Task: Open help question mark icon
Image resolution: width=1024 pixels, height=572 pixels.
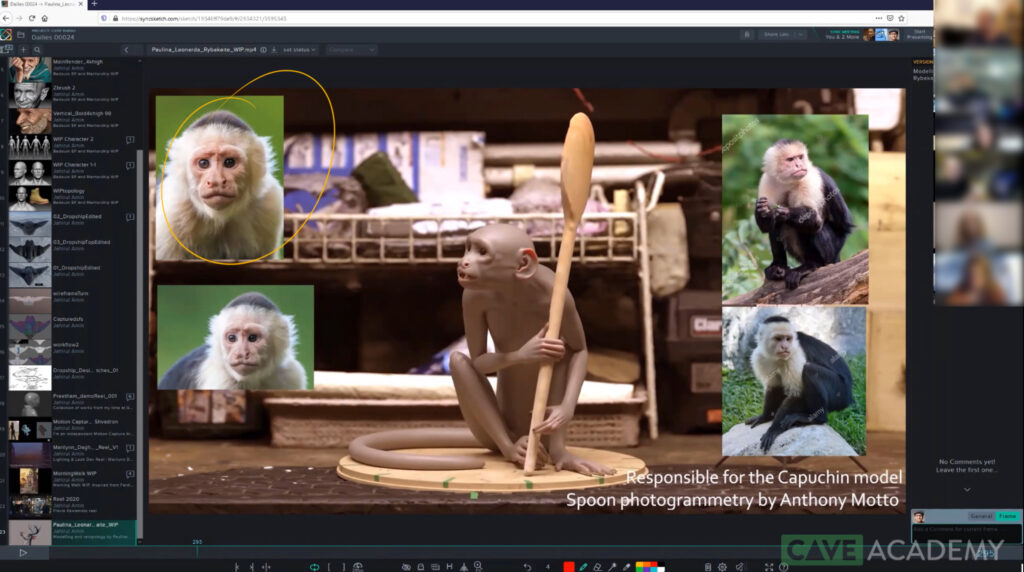Action: pos(784,567)
